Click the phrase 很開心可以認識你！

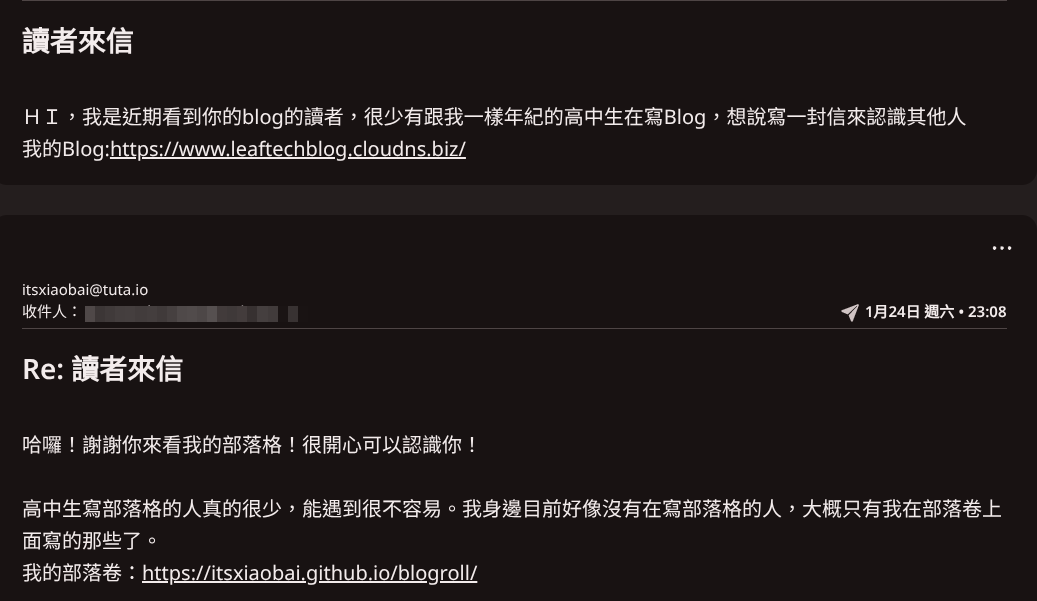click(x=392, y=445)
